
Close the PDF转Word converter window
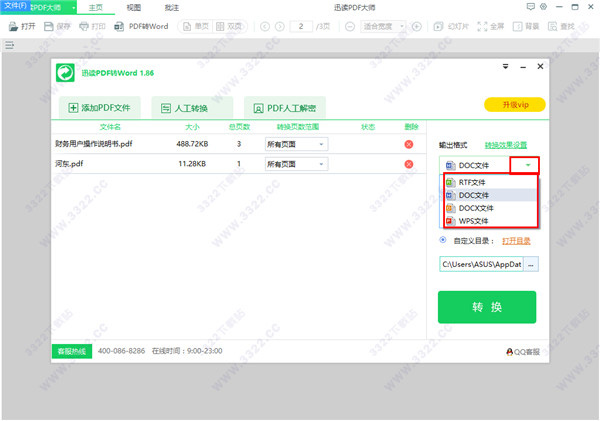[540, 67]
